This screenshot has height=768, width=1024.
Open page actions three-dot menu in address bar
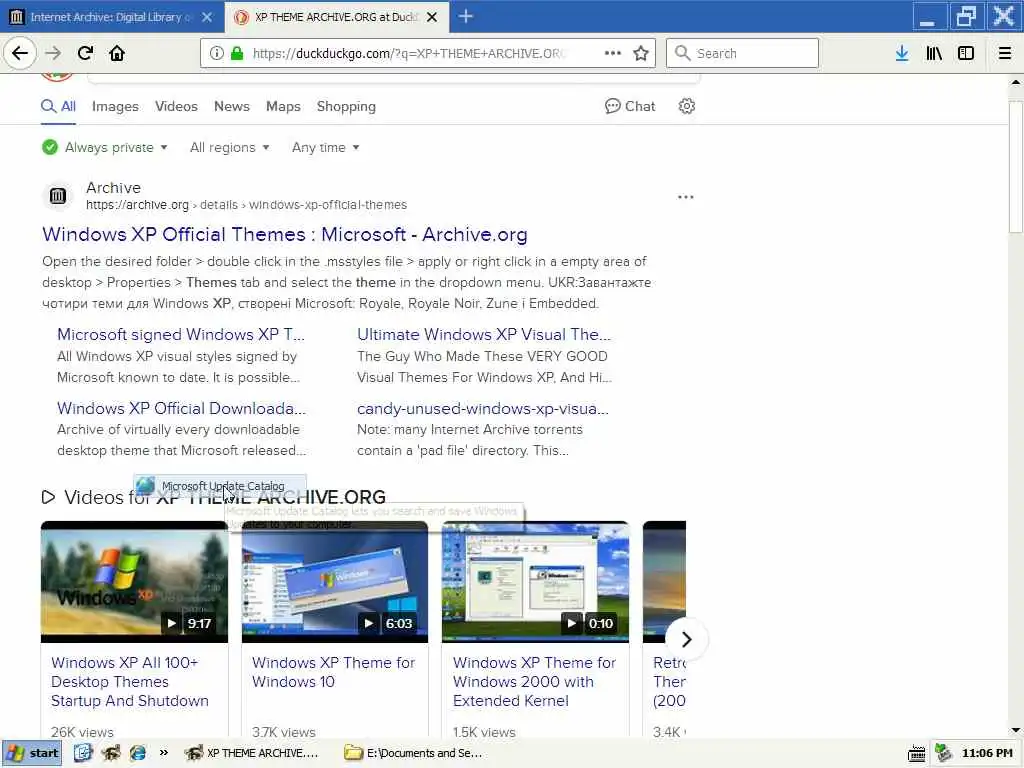(x=613, y=53)
